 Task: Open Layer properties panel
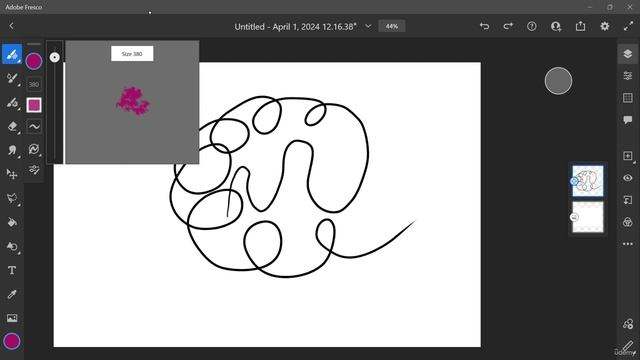click(x=628, y=76)
